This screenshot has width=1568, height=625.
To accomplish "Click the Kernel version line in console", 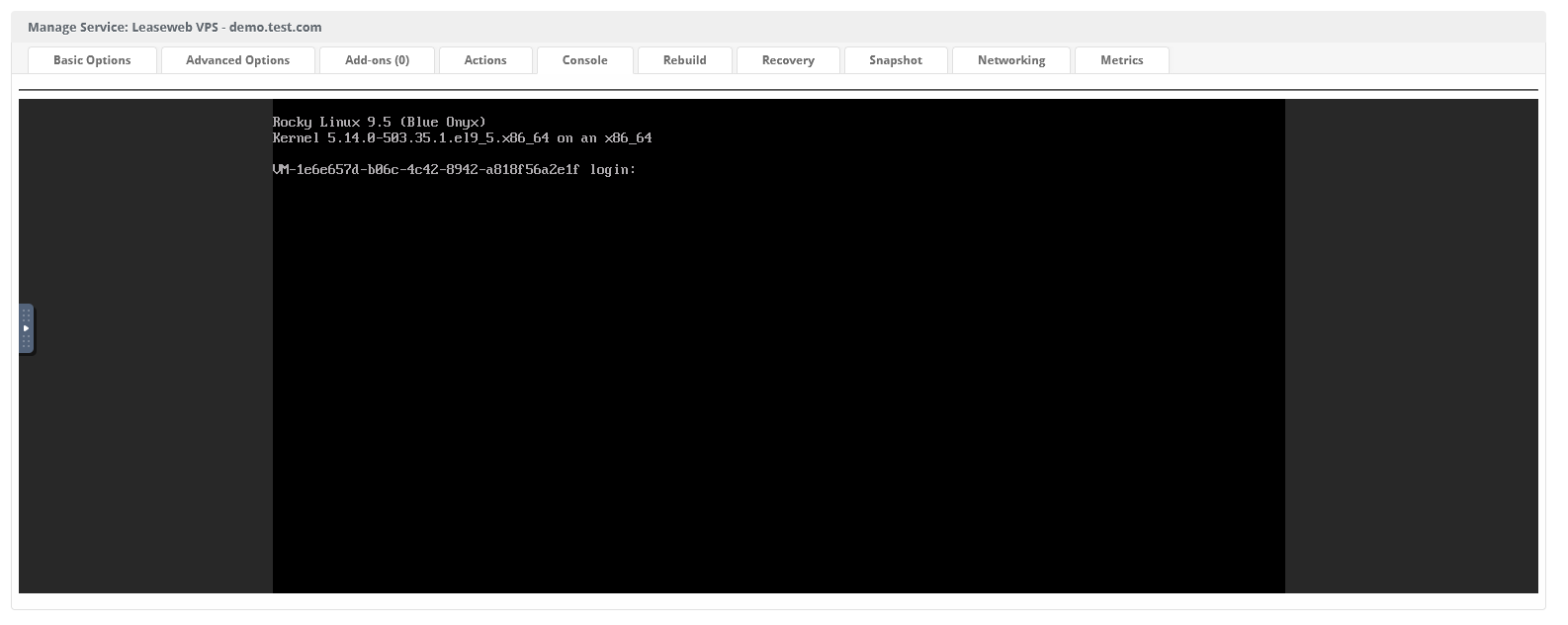I will [x=463, y=138].
